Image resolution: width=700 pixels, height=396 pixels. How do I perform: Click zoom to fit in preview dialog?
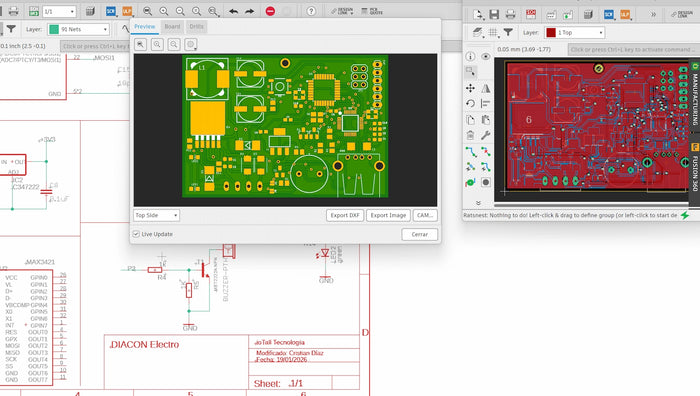pyautogui.click(x=141, y=44)
